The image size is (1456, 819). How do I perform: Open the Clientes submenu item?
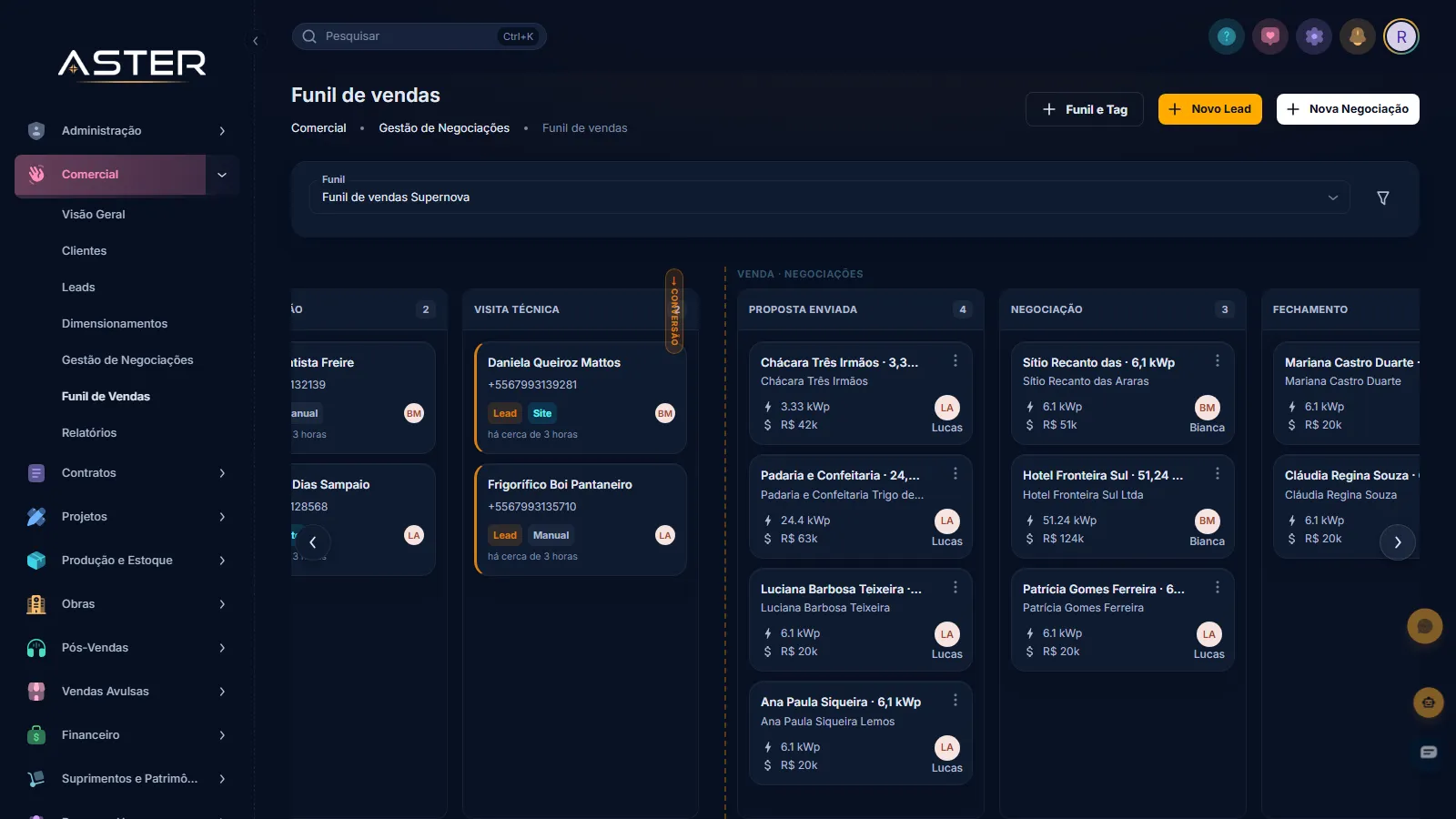[x=85, y=251]
